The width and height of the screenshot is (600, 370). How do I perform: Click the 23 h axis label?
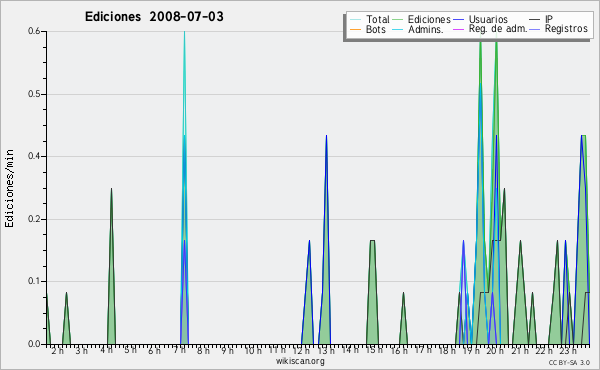click(568, 350)
